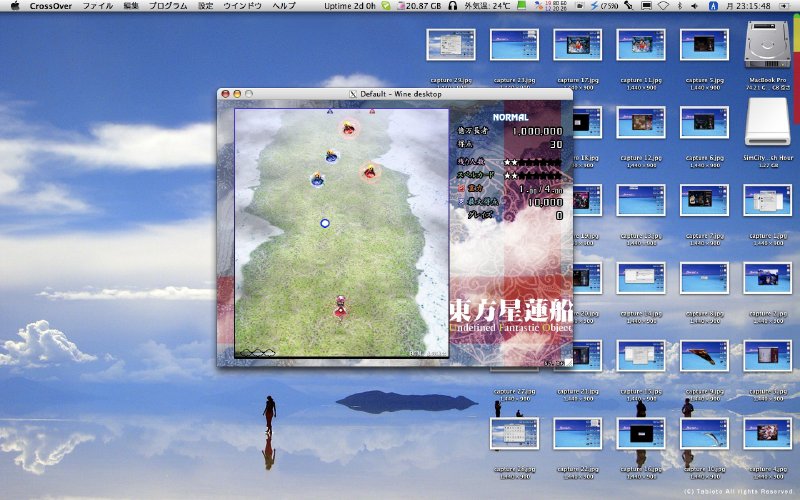This screenshot has width=800, height=500.
Task: Open the volume control menu
Action: 694,6
